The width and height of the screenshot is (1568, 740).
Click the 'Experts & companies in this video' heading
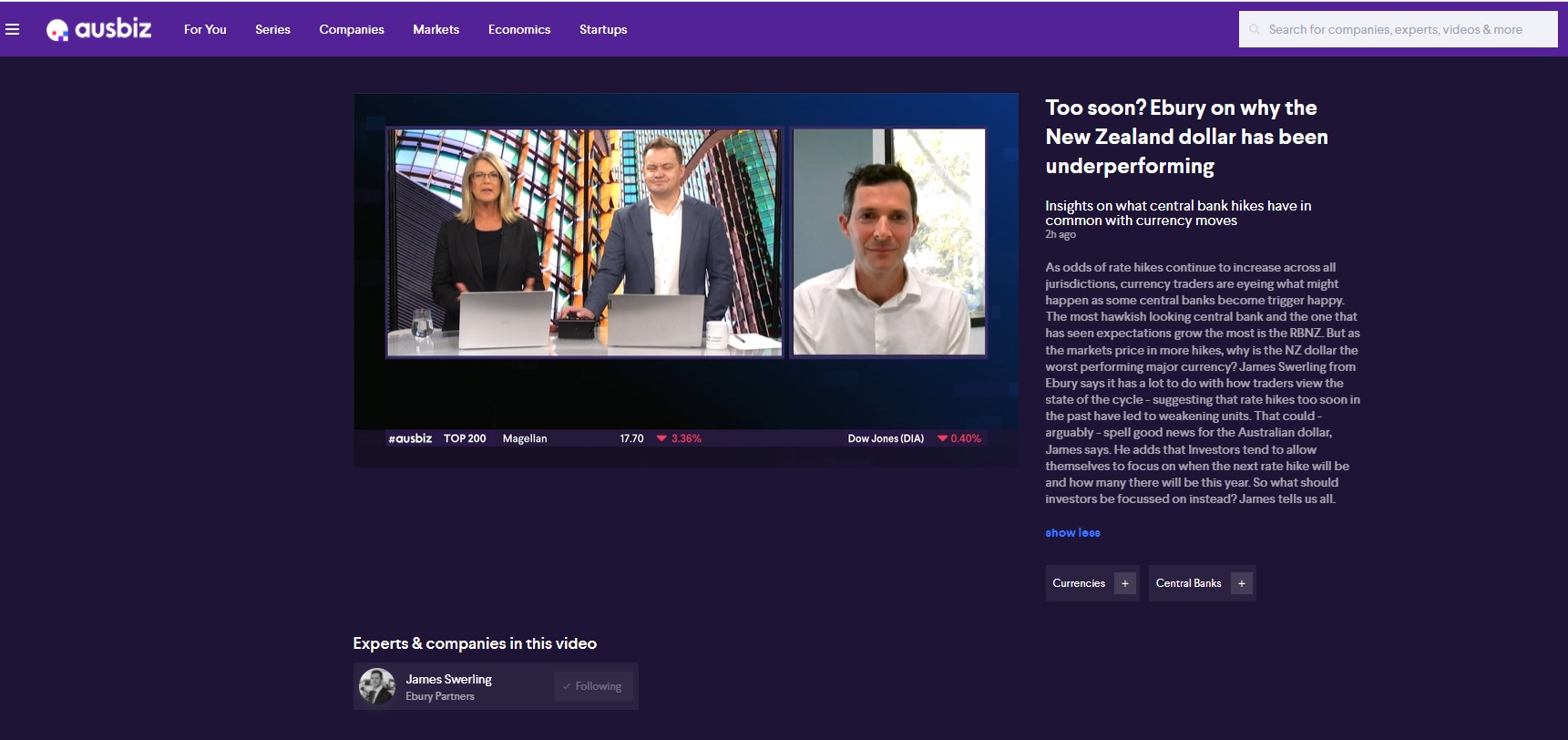(x=475, y=643)
